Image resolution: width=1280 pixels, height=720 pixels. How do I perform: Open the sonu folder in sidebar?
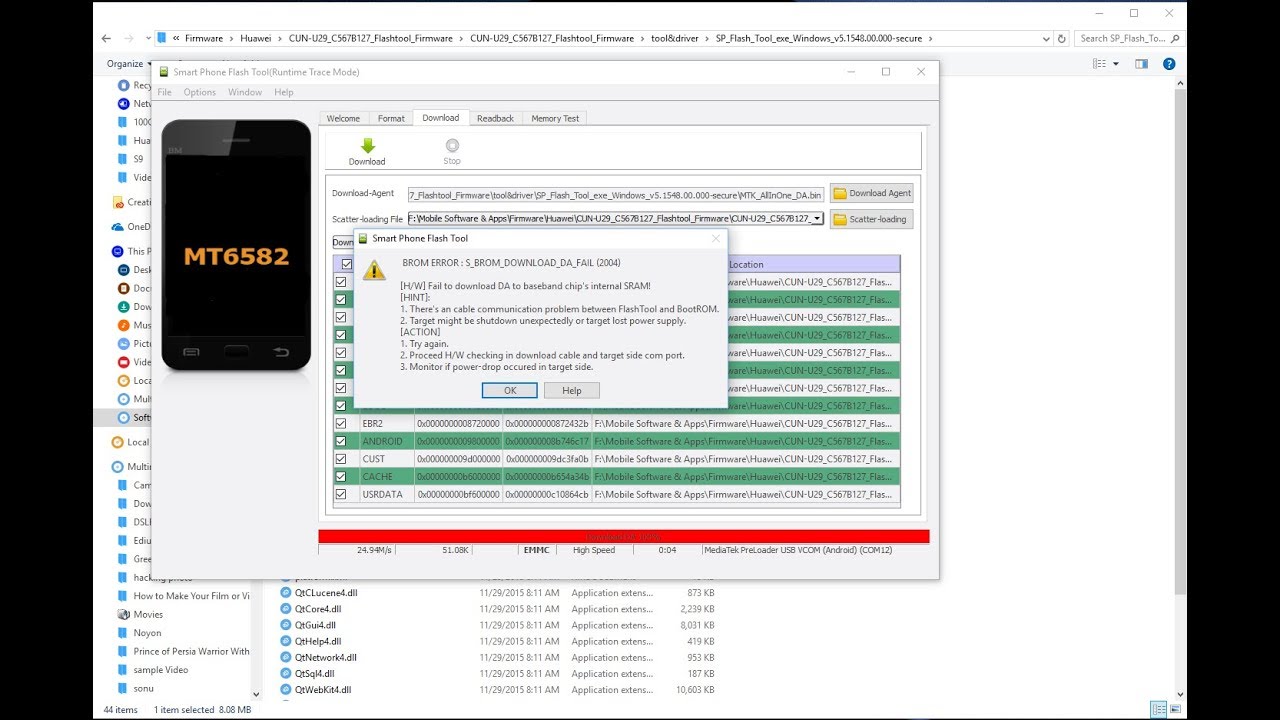click(136, 688)
